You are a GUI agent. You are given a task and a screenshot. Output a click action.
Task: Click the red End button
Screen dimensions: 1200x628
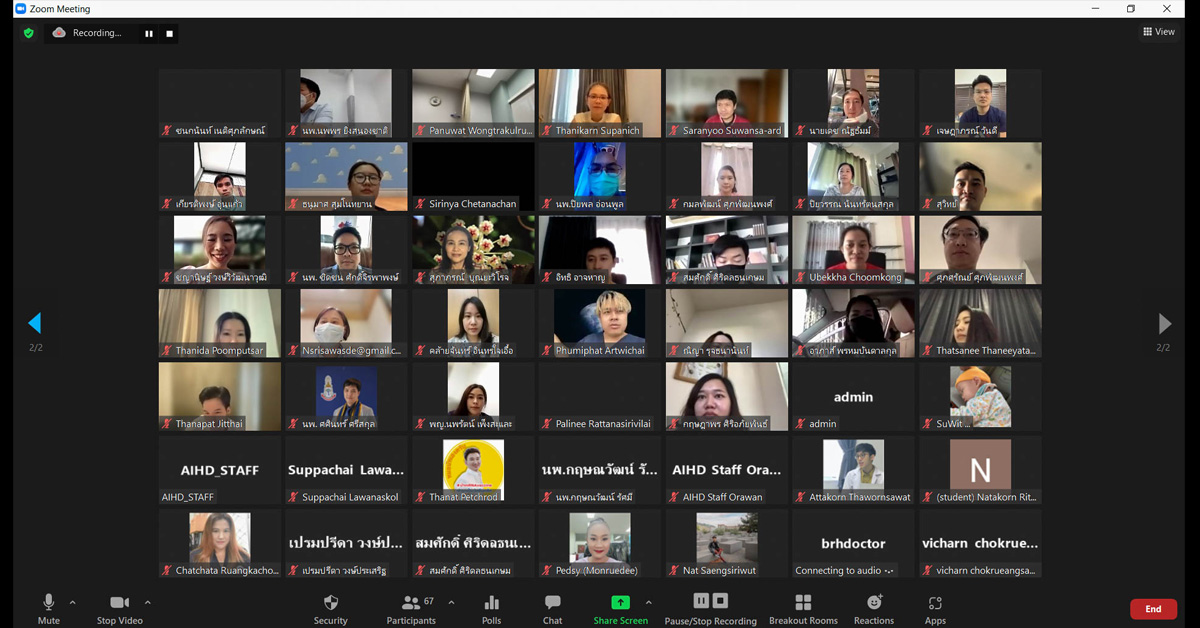[1152, 609]
